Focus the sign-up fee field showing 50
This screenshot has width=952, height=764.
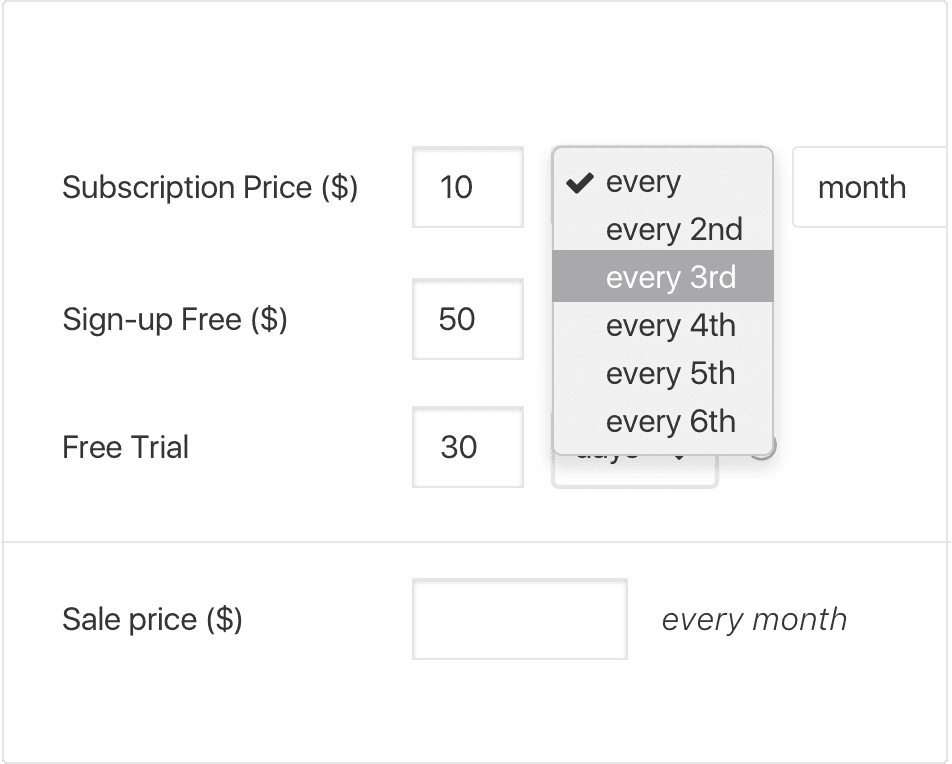pyautogui.click(x=467, y=319)
